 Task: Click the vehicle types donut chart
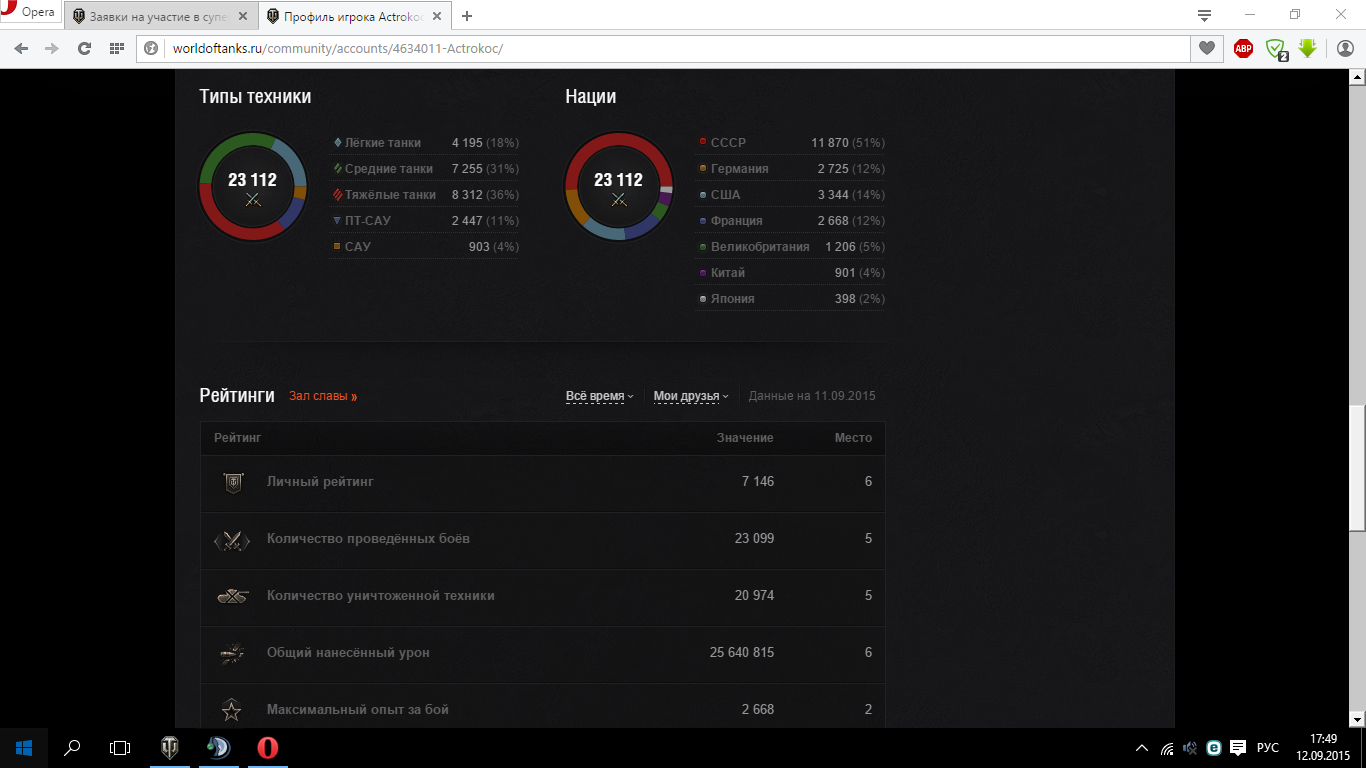[x=252, y=186]
